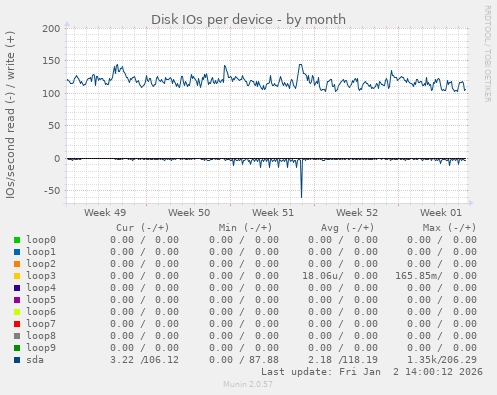The width and height of the screenshot is (497, 395).
Task: Click the Min (-/+) column header
Action: pos(245,228)
